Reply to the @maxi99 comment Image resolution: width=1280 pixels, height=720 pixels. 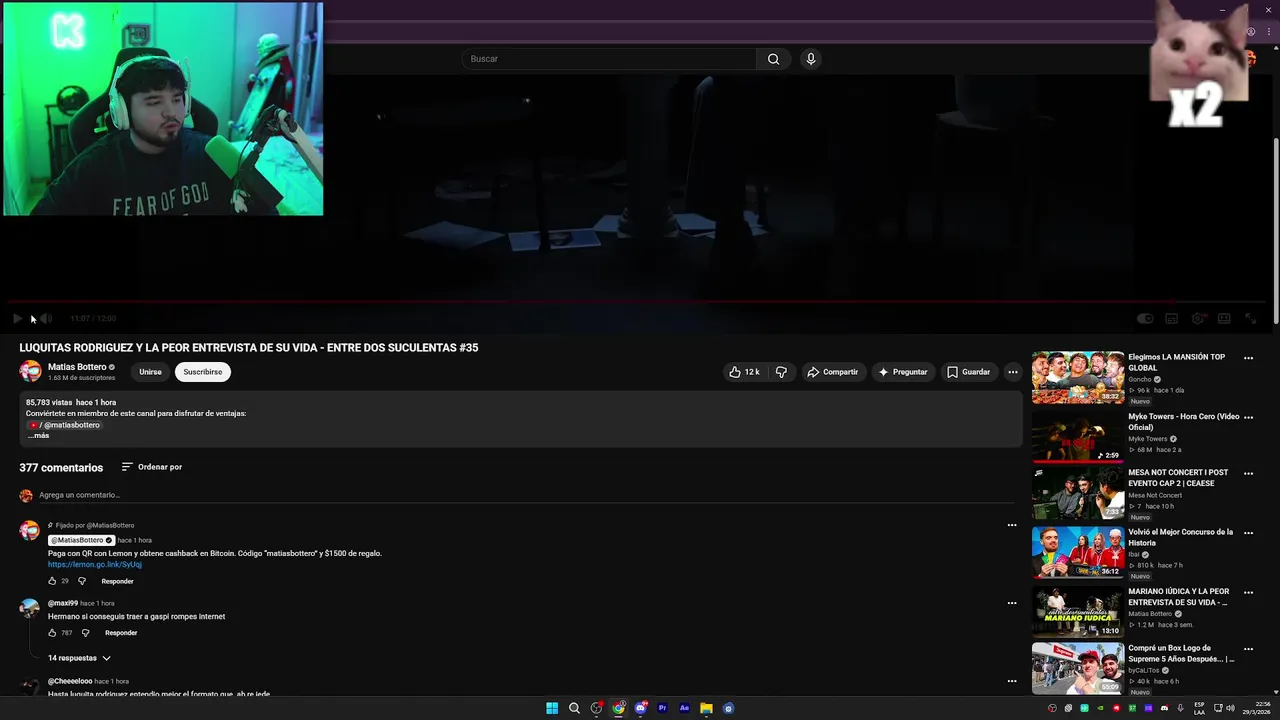tap(121, 633)
